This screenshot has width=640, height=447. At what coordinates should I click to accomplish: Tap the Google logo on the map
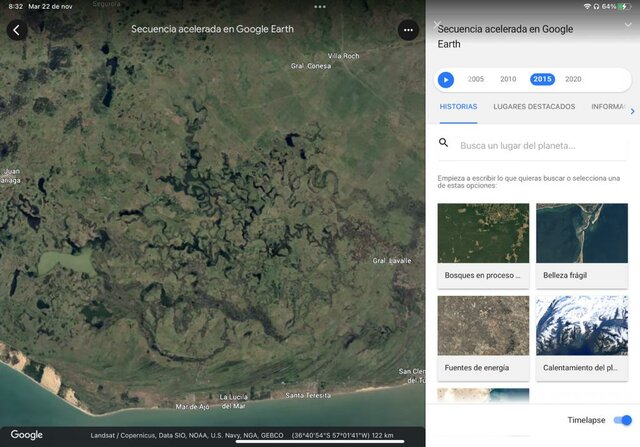(27, 435)
